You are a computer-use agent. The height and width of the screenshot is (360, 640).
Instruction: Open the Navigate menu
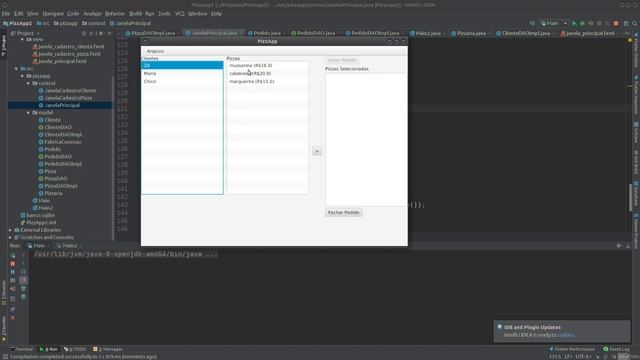click(53, 14)
